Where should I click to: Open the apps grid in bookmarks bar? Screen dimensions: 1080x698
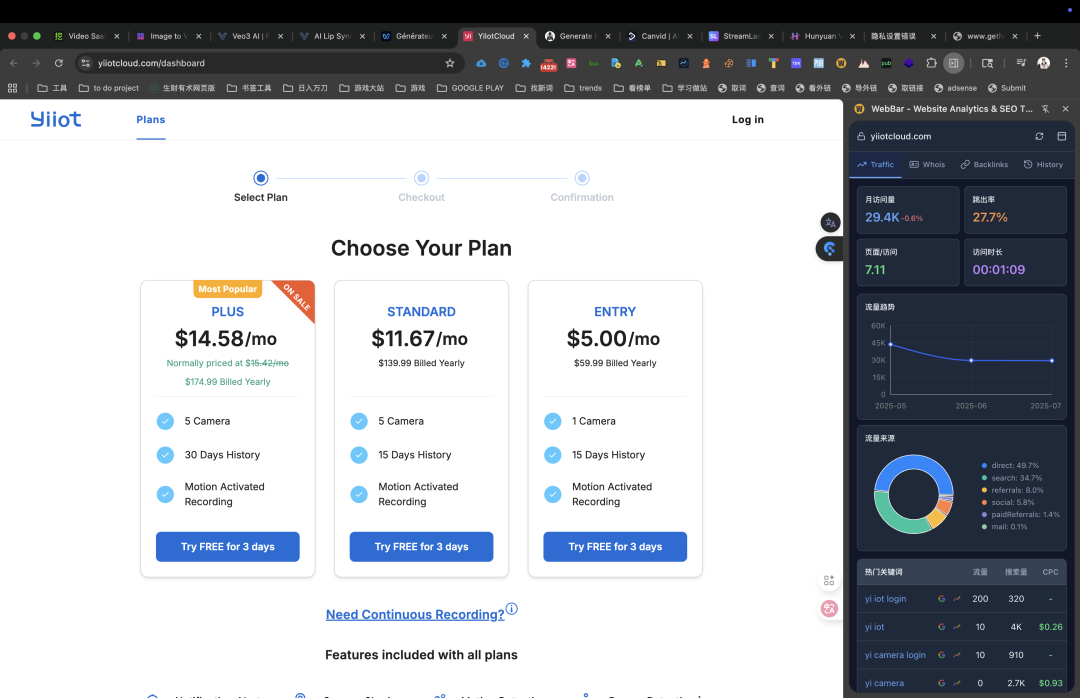[12, 88]
